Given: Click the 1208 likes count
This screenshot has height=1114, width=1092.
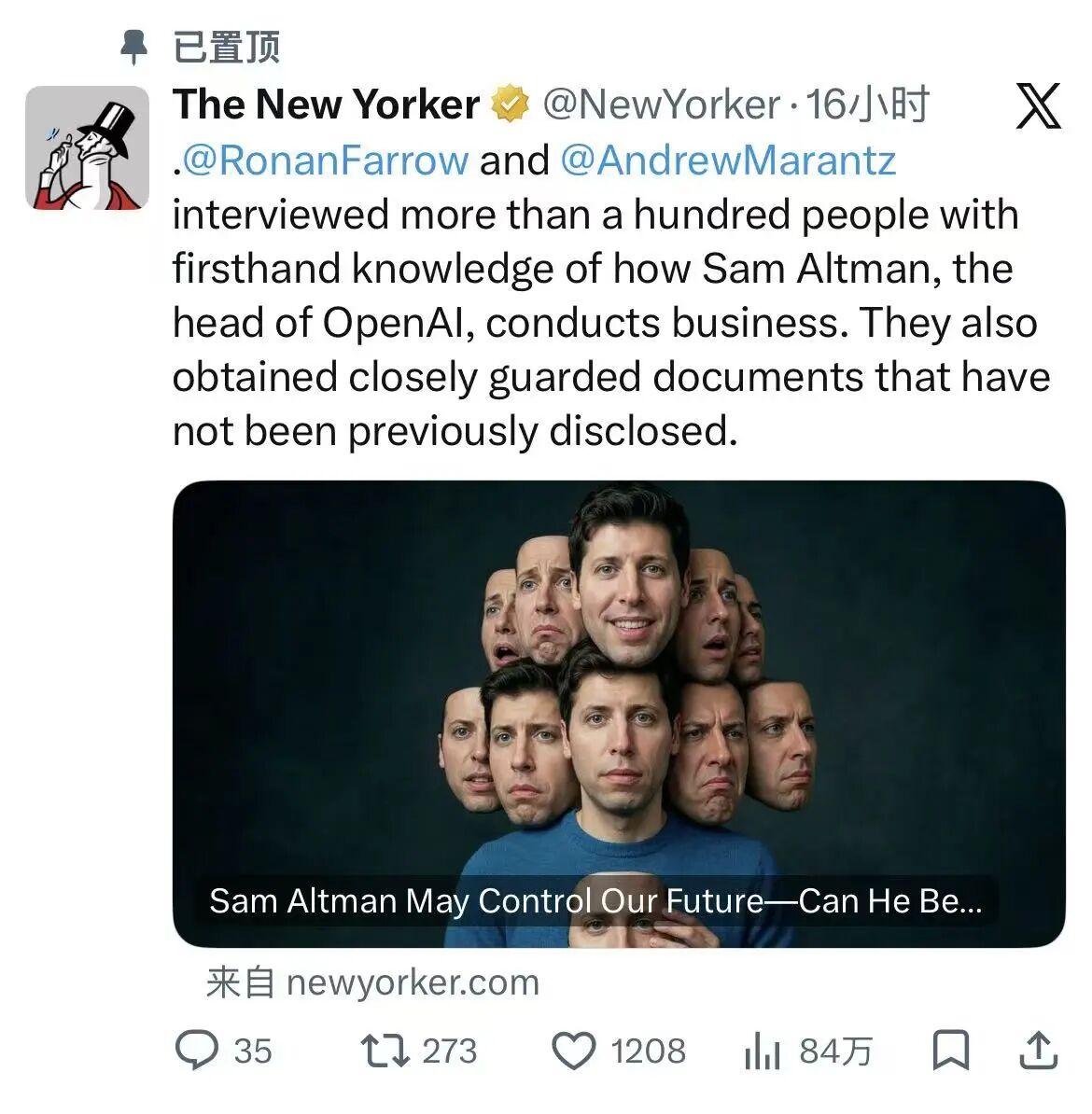Looking at the screenshot, I should point(648,1051).
